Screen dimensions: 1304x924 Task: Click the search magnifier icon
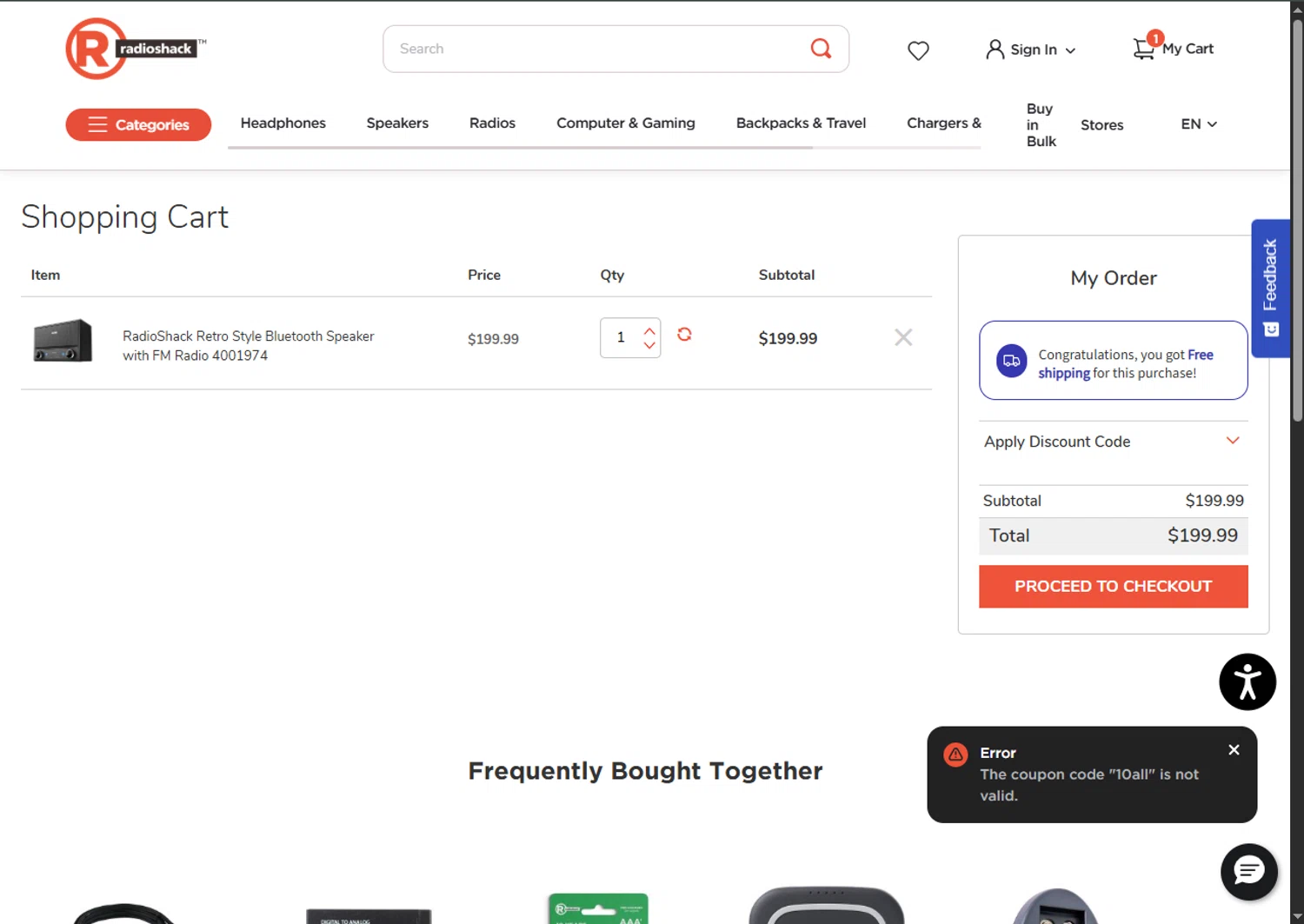coord(821,49)
